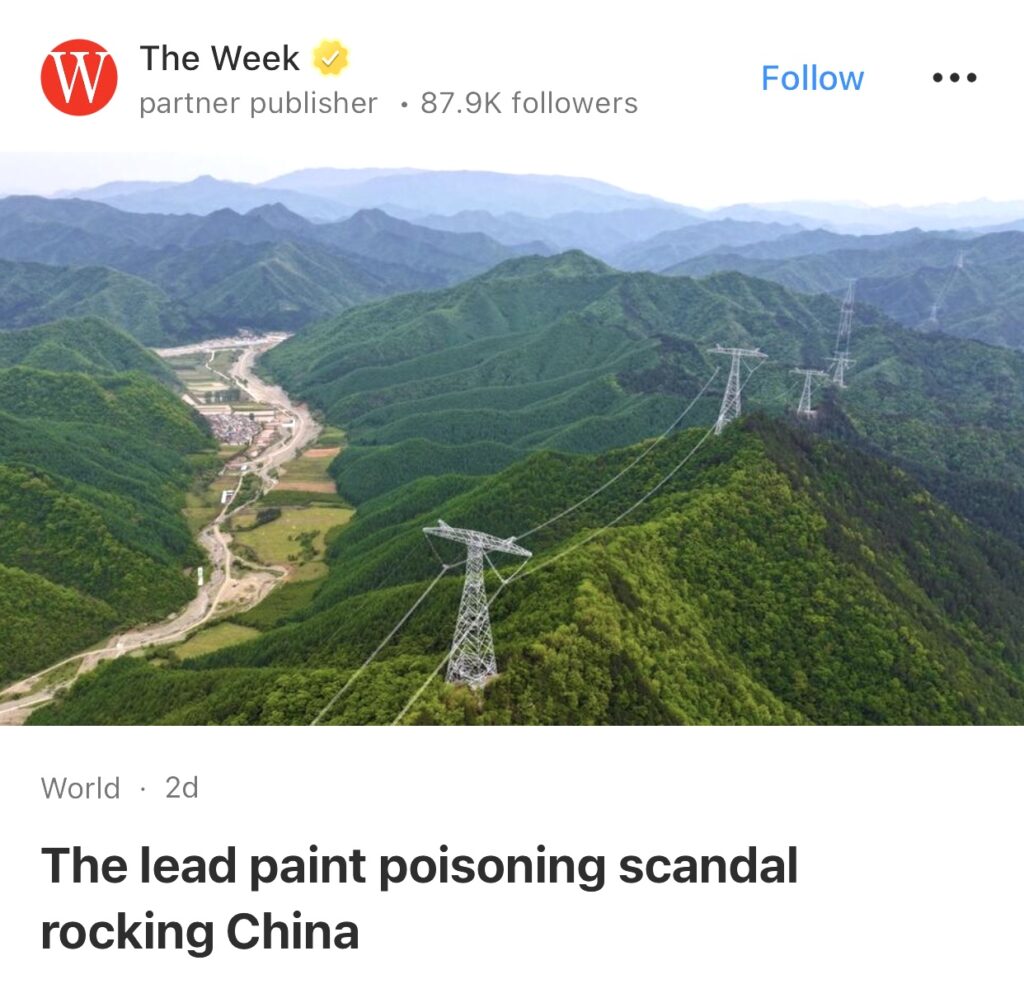1024x984 pixels.
Task: Click 'rocking China' headline text
Action: click(x=200, y=932)
